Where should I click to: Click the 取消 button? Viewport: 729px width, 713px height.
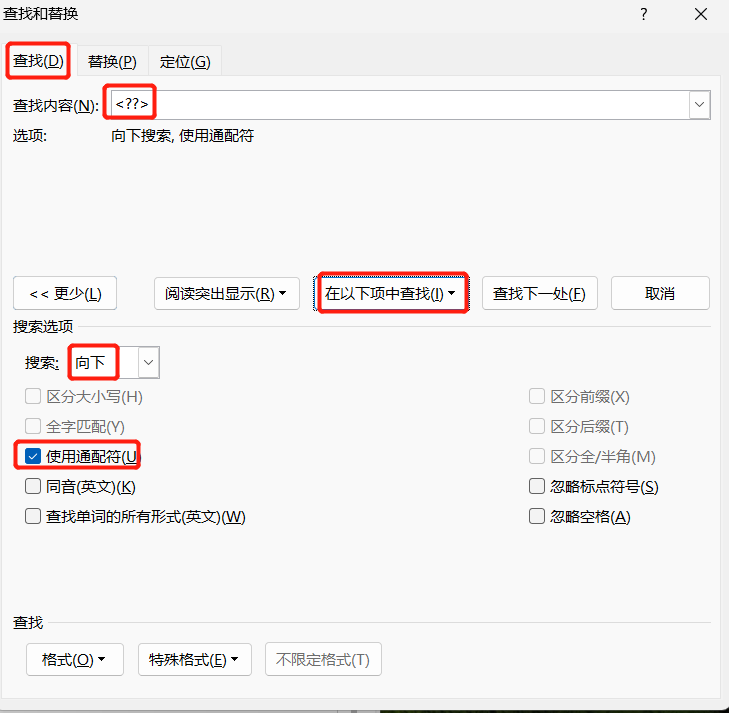[660, 293]
